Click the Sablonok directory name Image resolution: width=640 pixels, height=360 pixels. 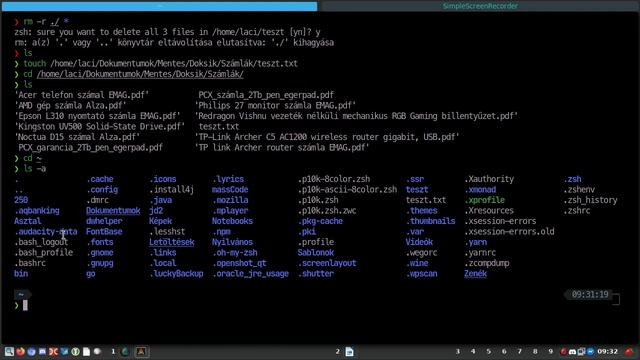pyautogui.click(x=316, y=253)
